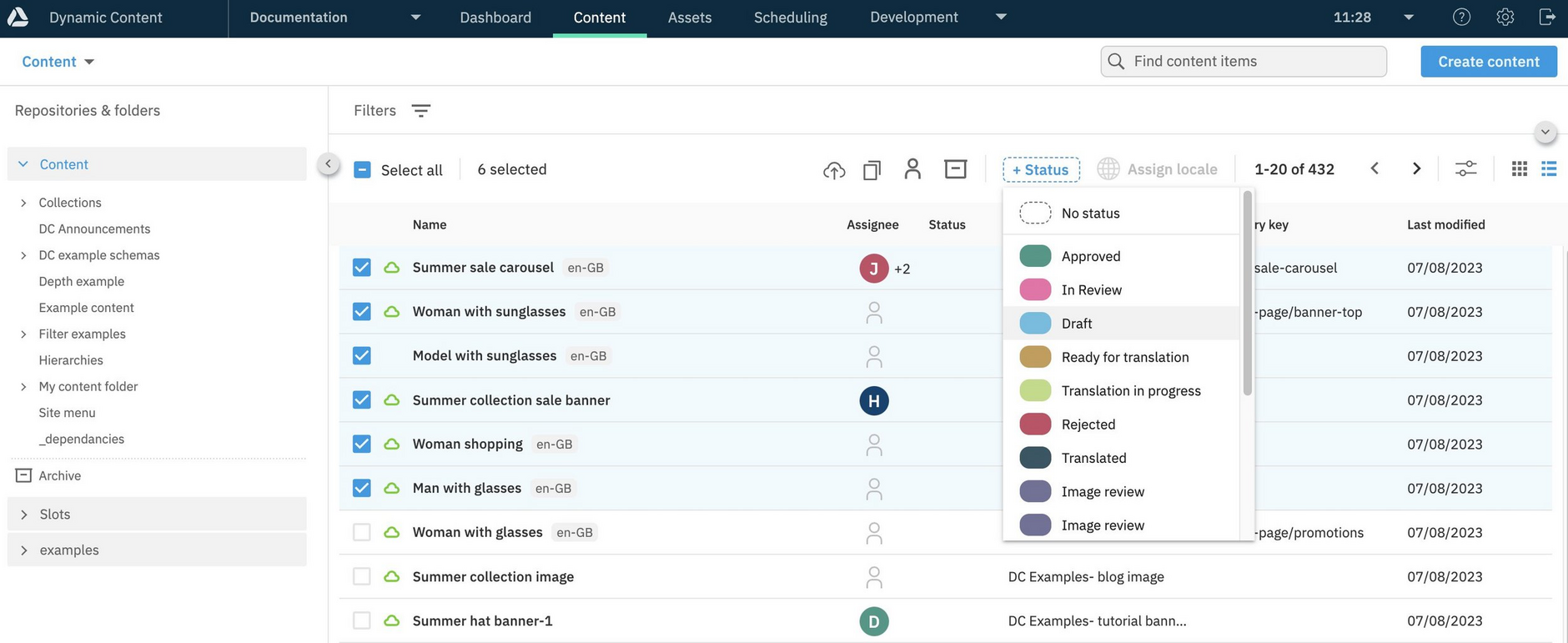Set status to Ready for translation
1568x643 pixels.
[x=1122, y=357]
